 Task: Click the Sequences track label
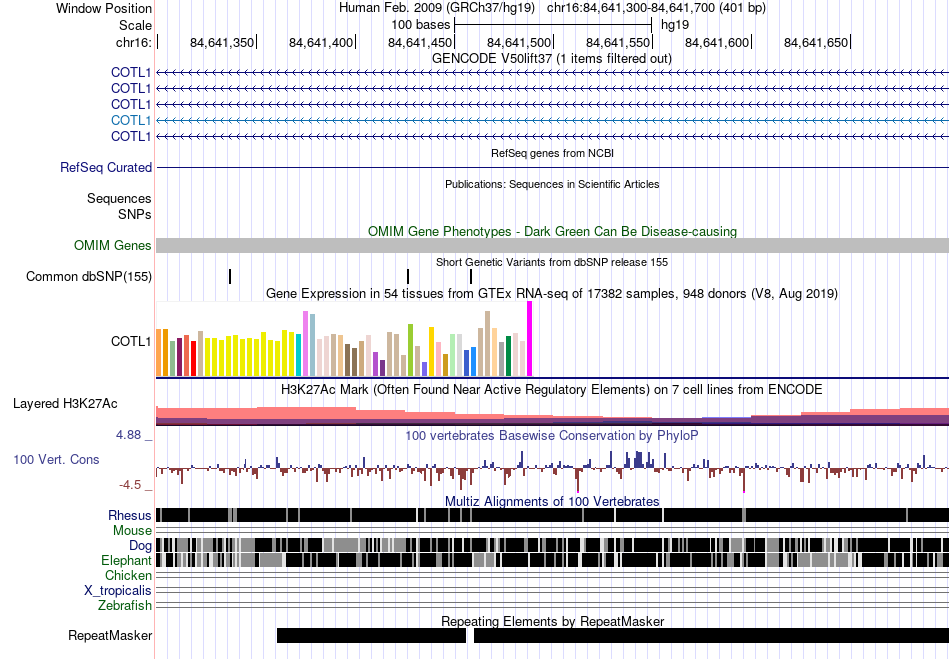point(119,199)
